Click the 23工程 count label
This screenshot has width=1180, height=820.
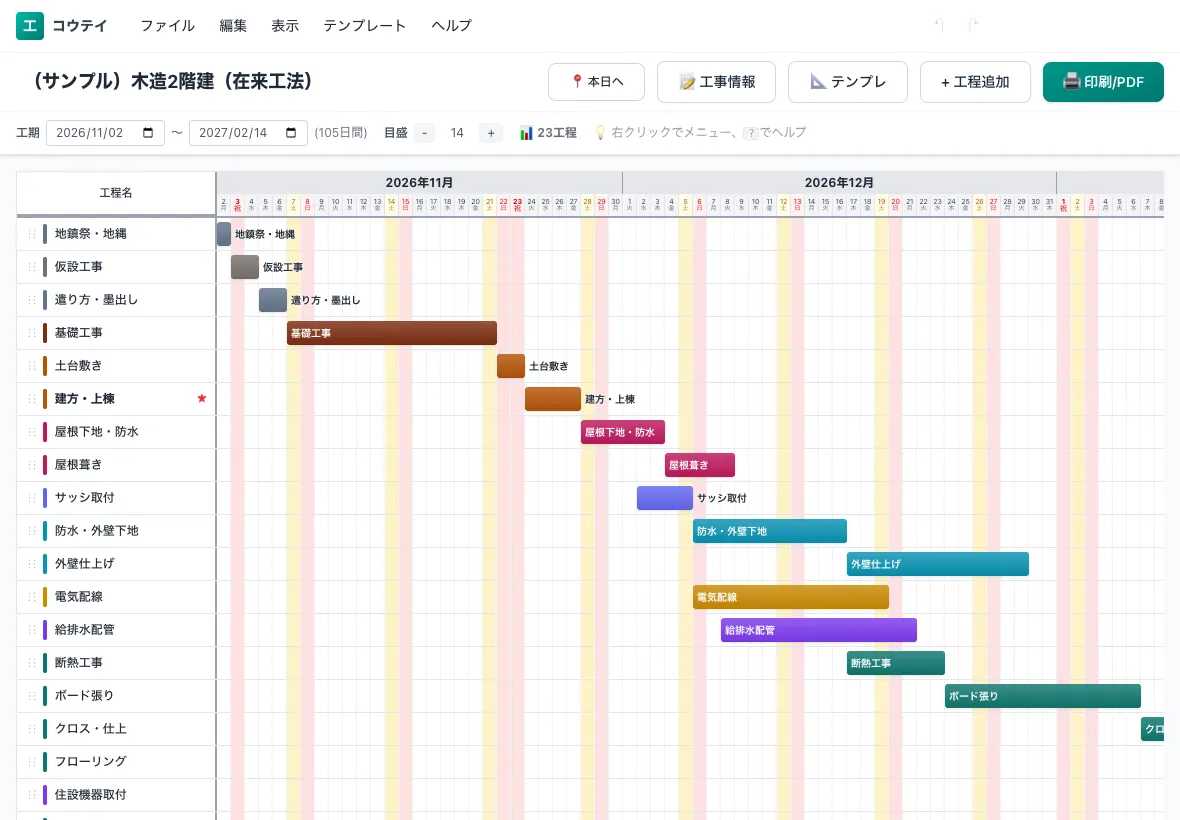556,133
